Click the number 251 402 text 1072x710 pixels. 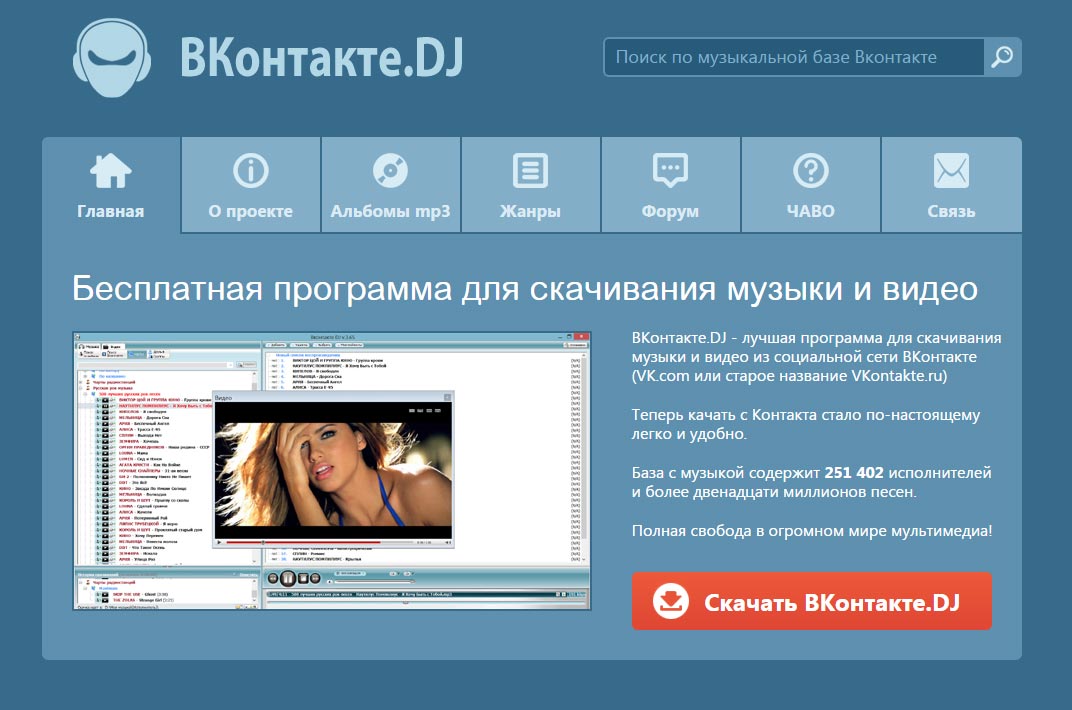(854, 473)
